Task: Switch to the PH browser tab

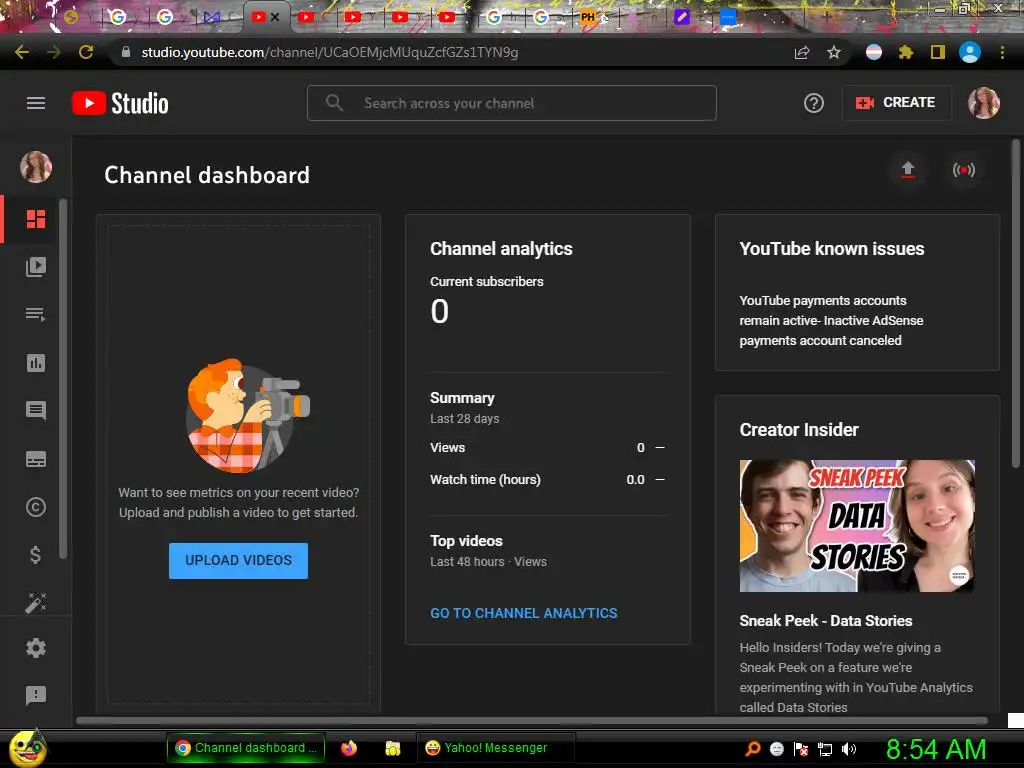Action: point(588,17)
